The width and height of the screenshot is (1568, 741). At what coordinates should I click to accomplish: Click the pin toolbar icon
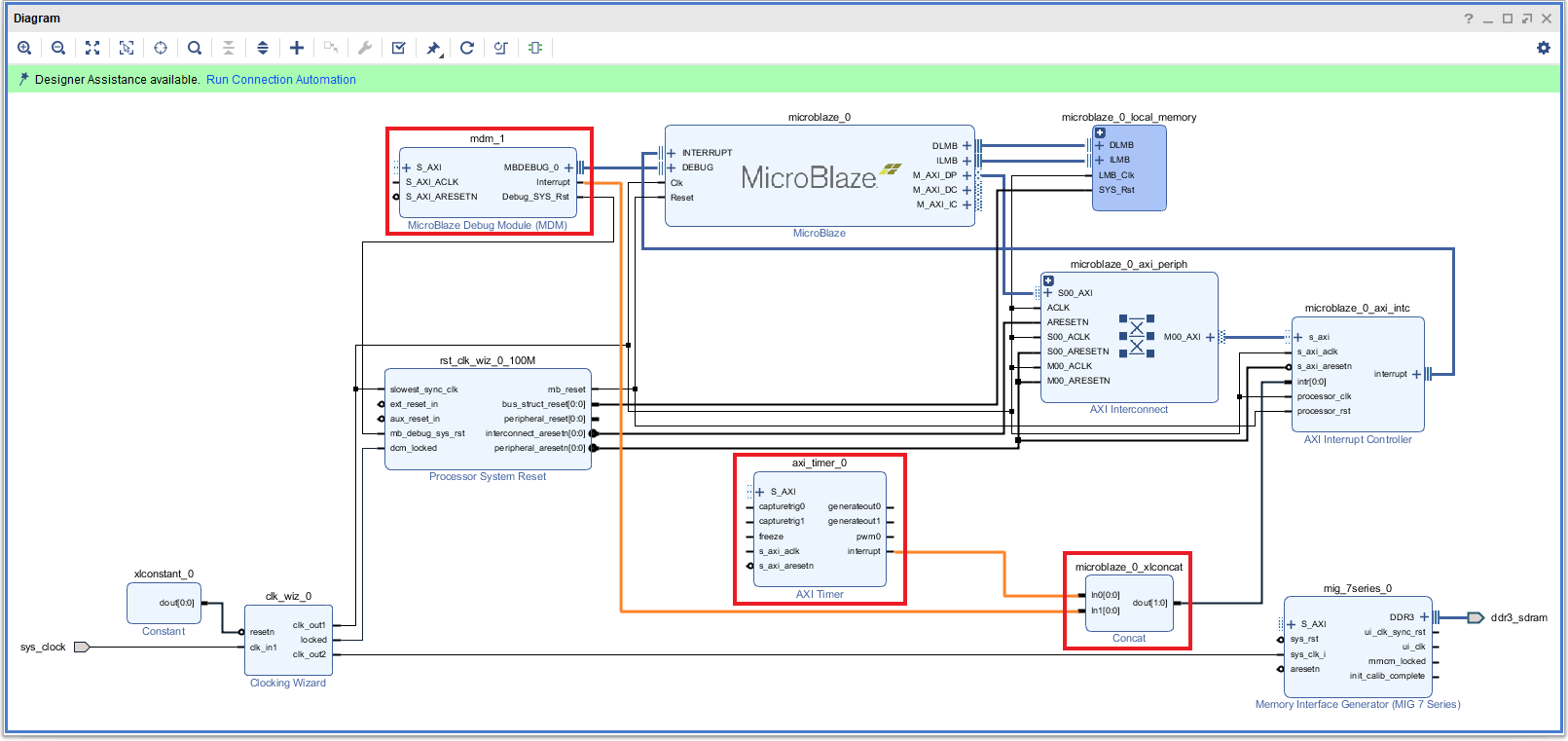tap(434, 48)
